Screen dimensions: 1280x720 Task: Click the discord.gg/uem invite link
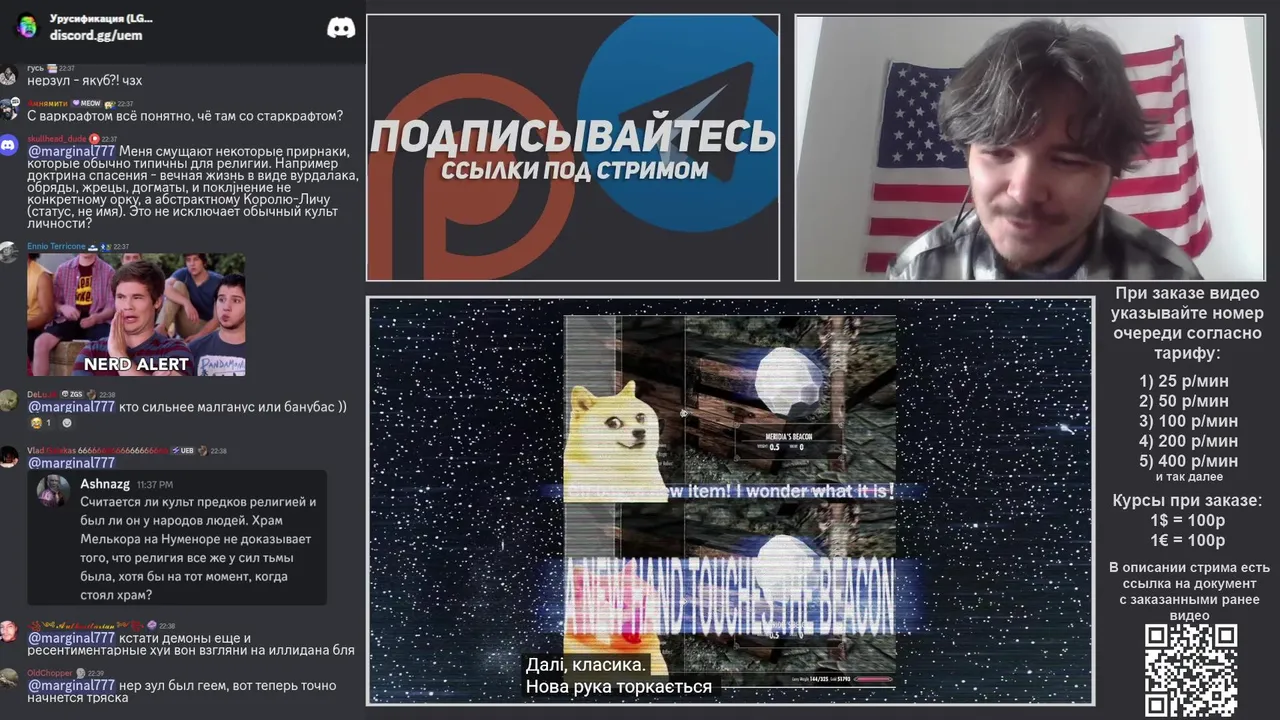[96, 35]
